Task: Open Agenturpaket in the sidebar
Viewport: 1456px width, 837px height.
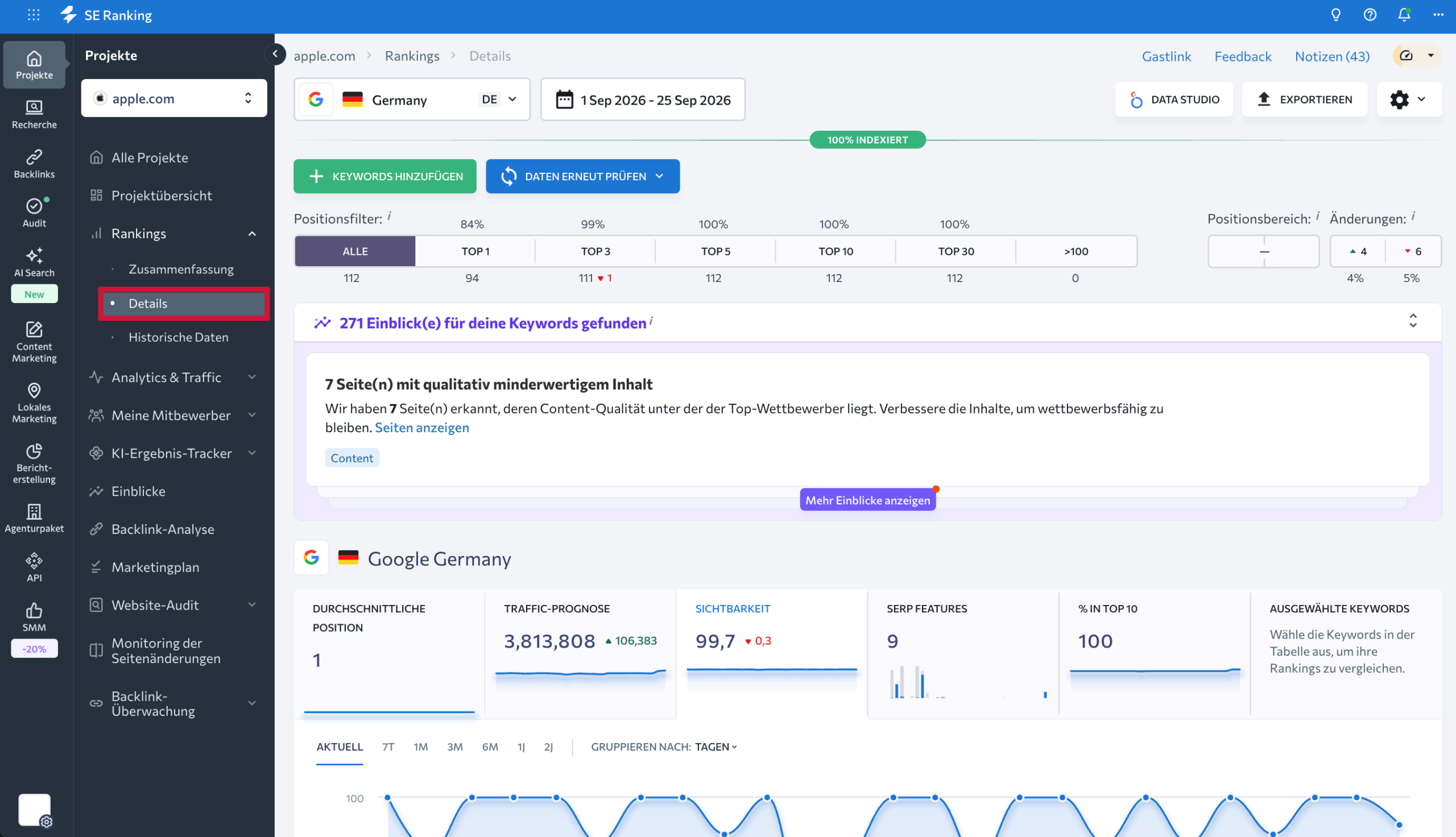Action: point(34,519)
